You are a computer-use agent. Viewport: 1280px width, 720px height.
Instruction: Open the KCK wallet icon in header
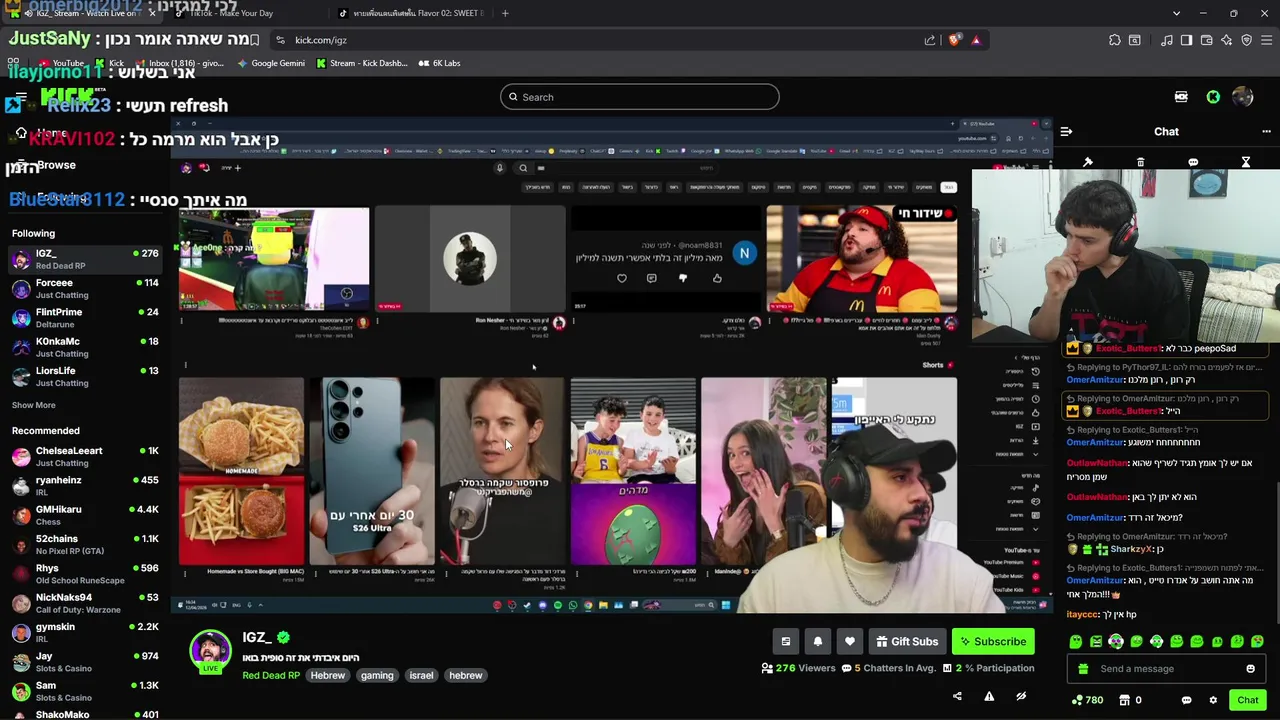click(1181, 97)
